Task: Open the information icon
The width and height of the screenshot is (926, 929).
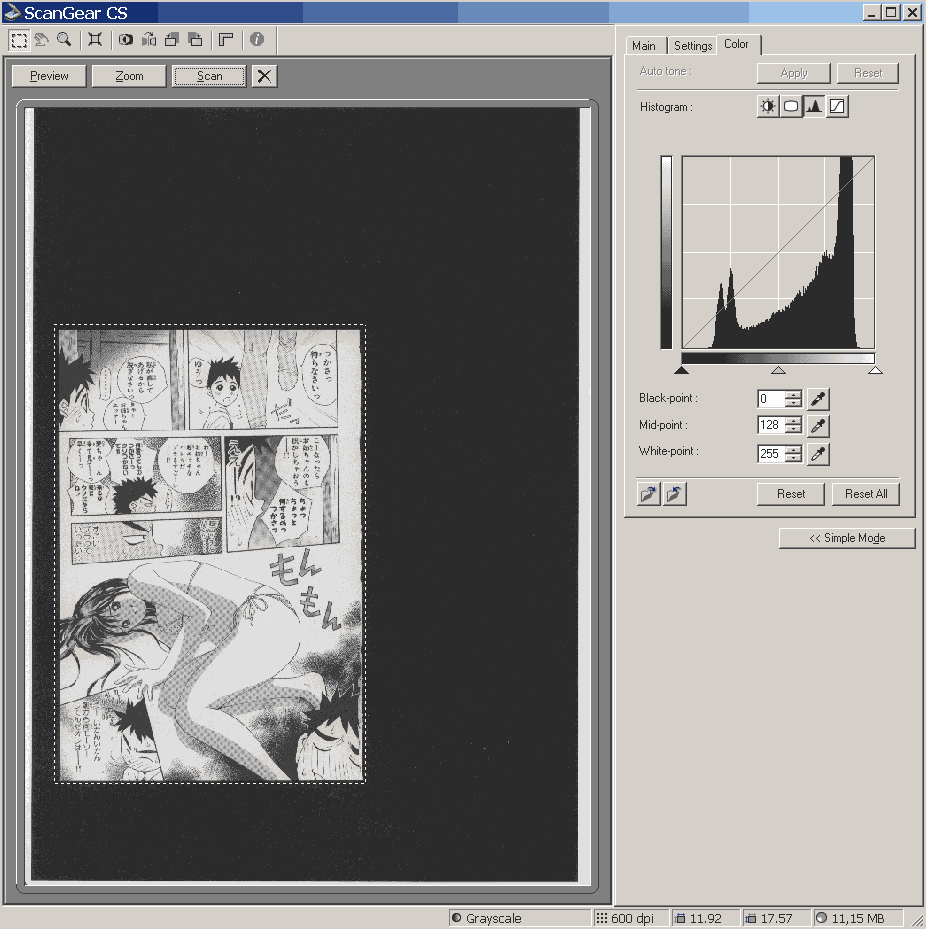Action: click(257, 40)
